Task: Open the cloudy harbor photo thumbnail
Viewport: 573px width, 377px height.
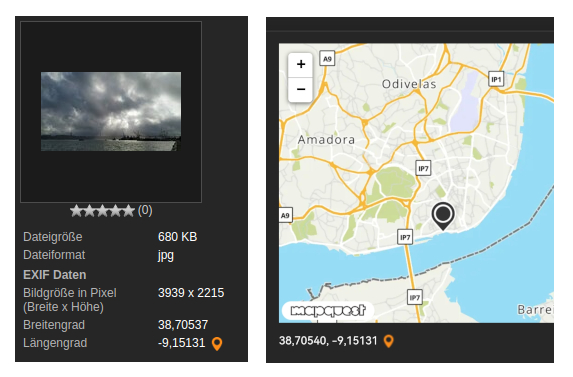Action: click(111, 111)
